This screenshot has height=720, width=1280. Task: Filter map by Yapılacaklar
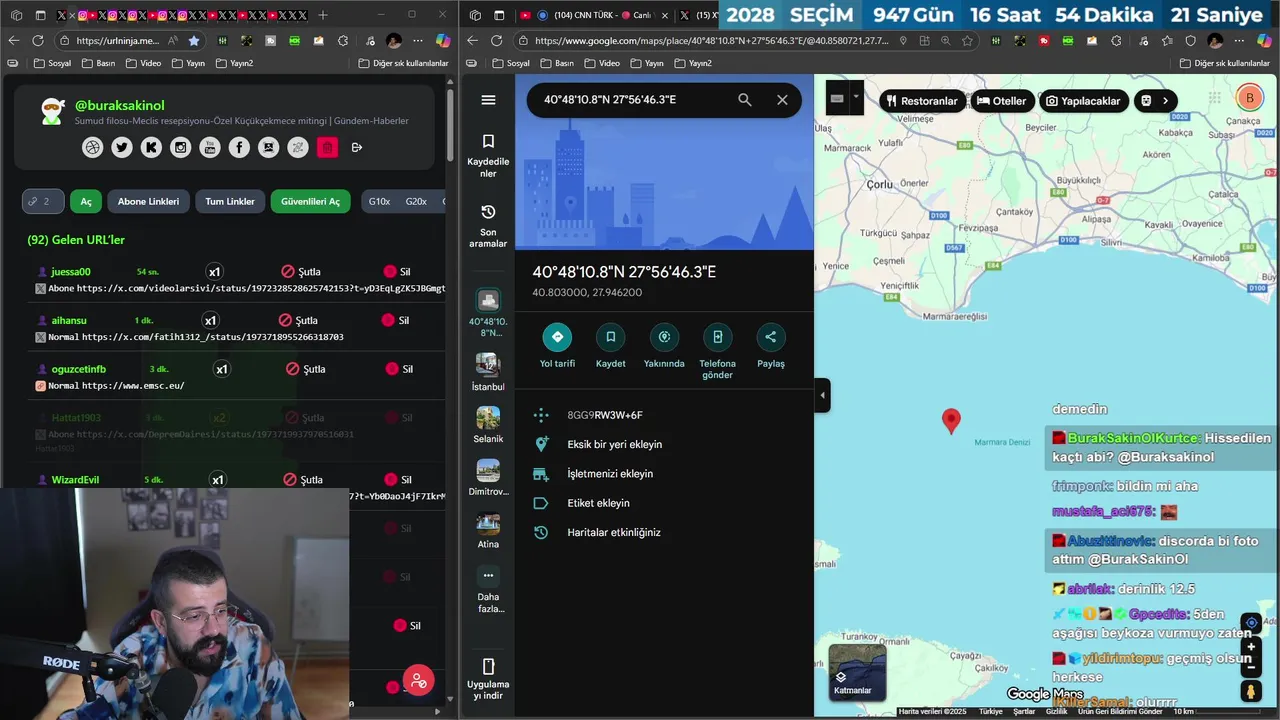1083,101
